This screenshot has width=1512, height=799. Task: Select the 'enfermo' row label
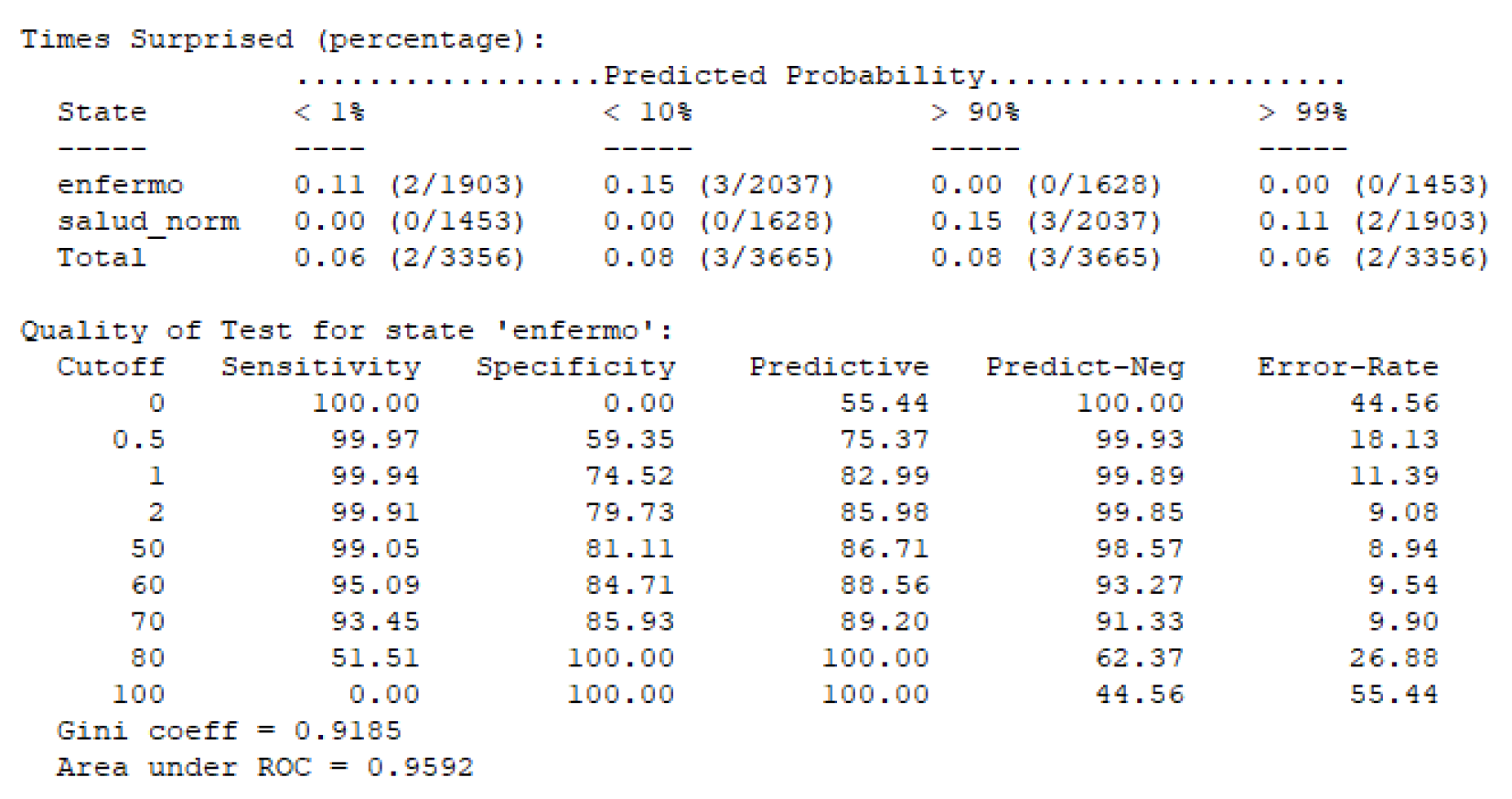tap(120, 185)
